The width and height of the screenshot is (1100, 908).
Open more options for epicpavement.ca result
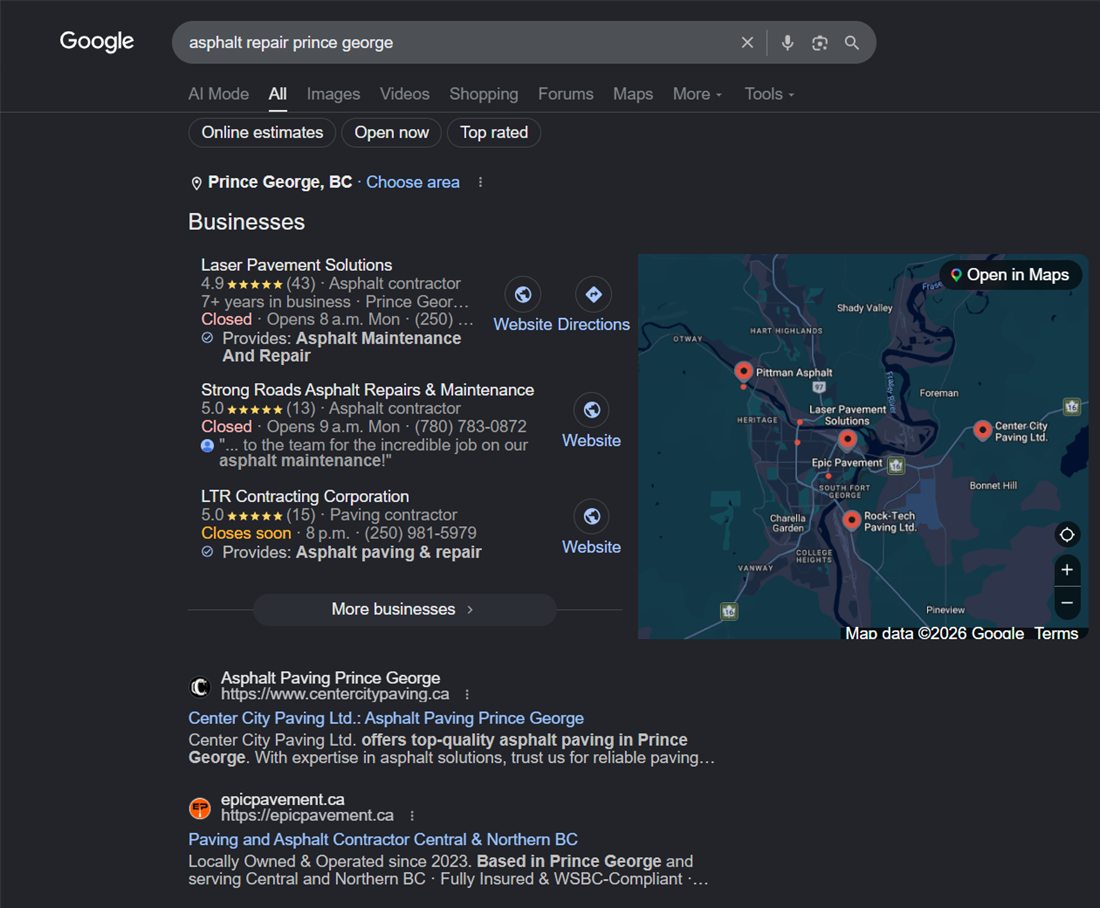[x=412, y=816]
